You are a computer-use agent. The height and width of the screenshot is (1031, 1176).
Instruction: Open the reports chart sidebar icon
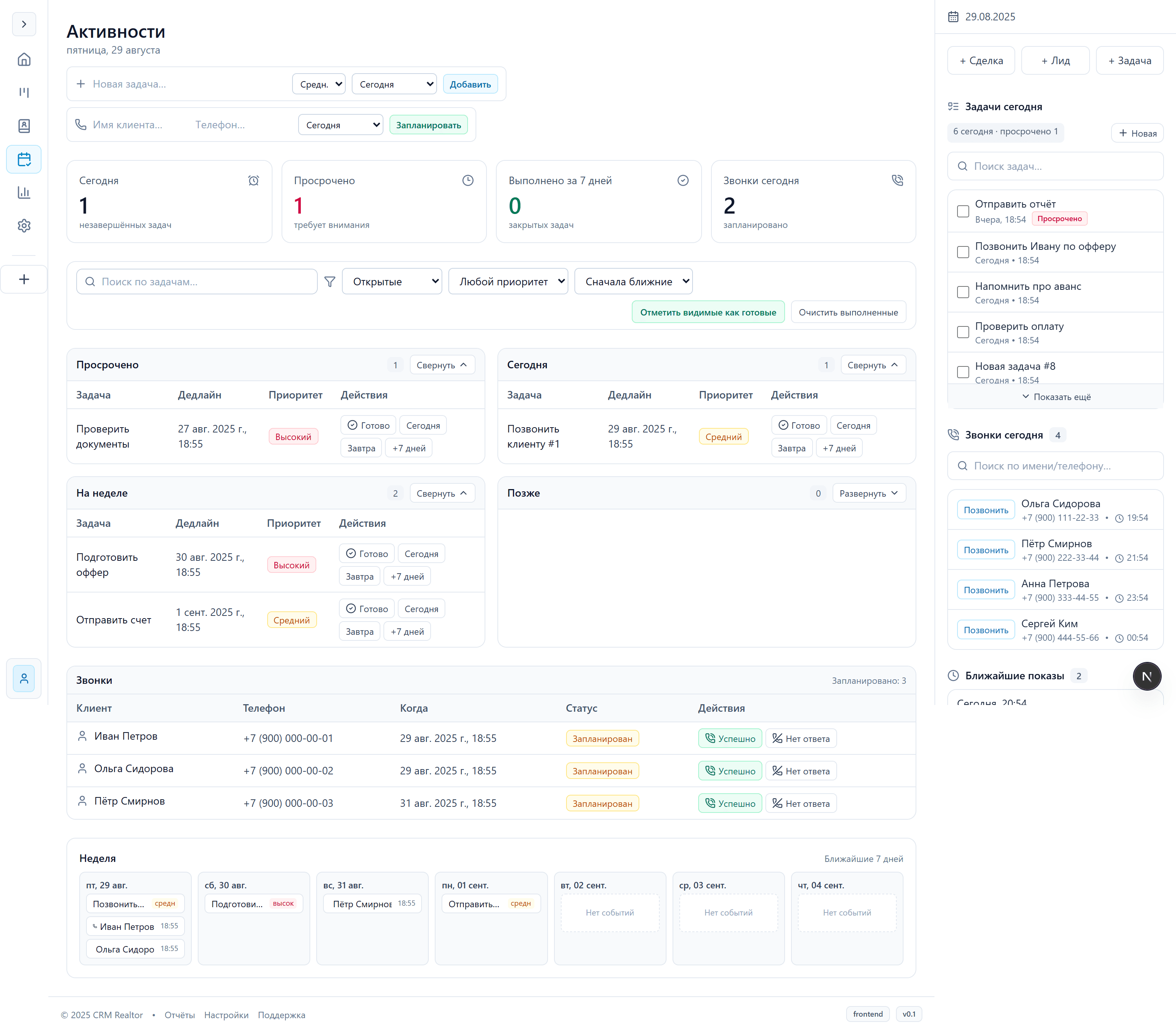point(24,193)
